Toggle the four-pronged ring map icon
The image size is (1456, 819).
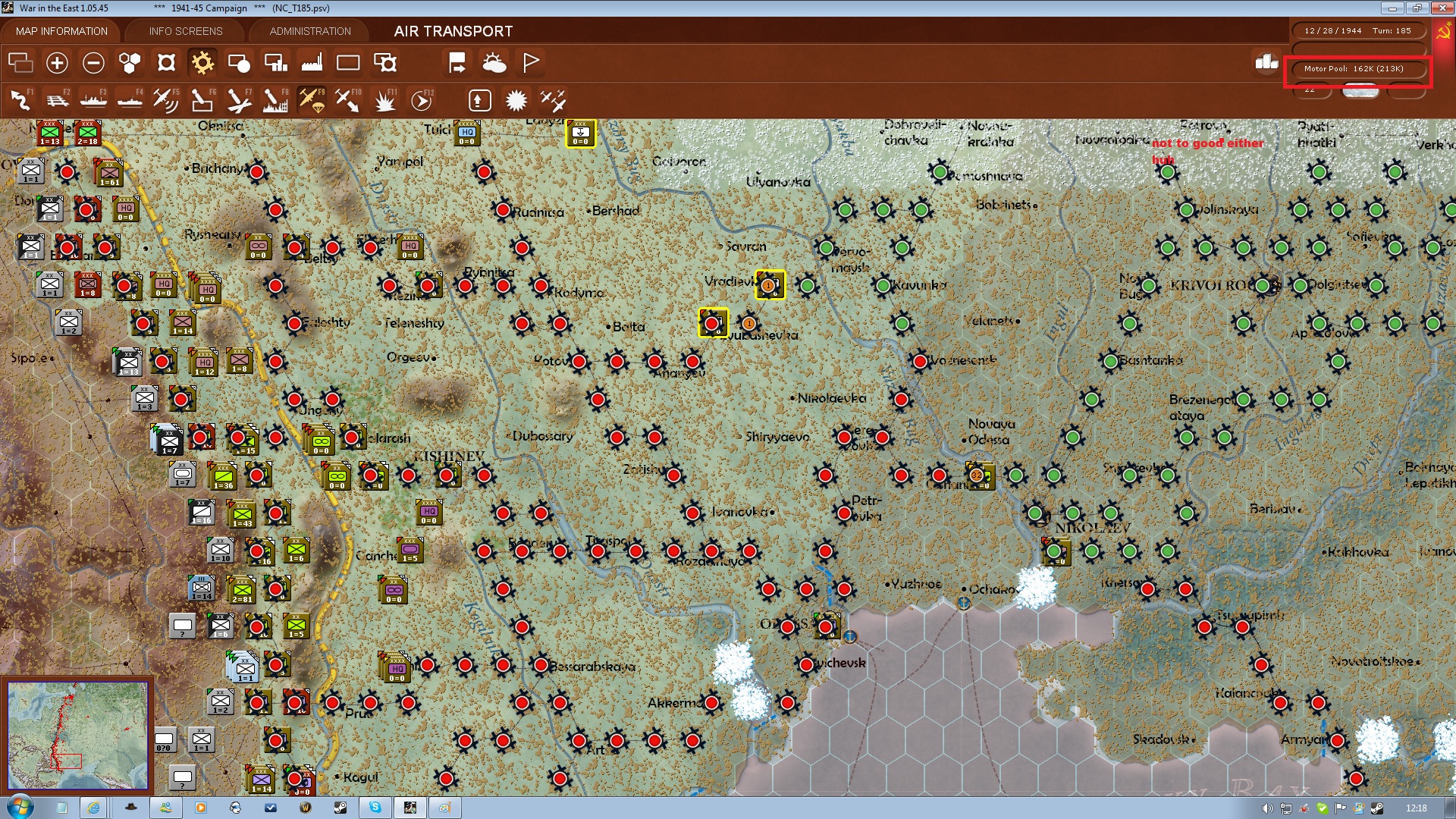[166, 63]
